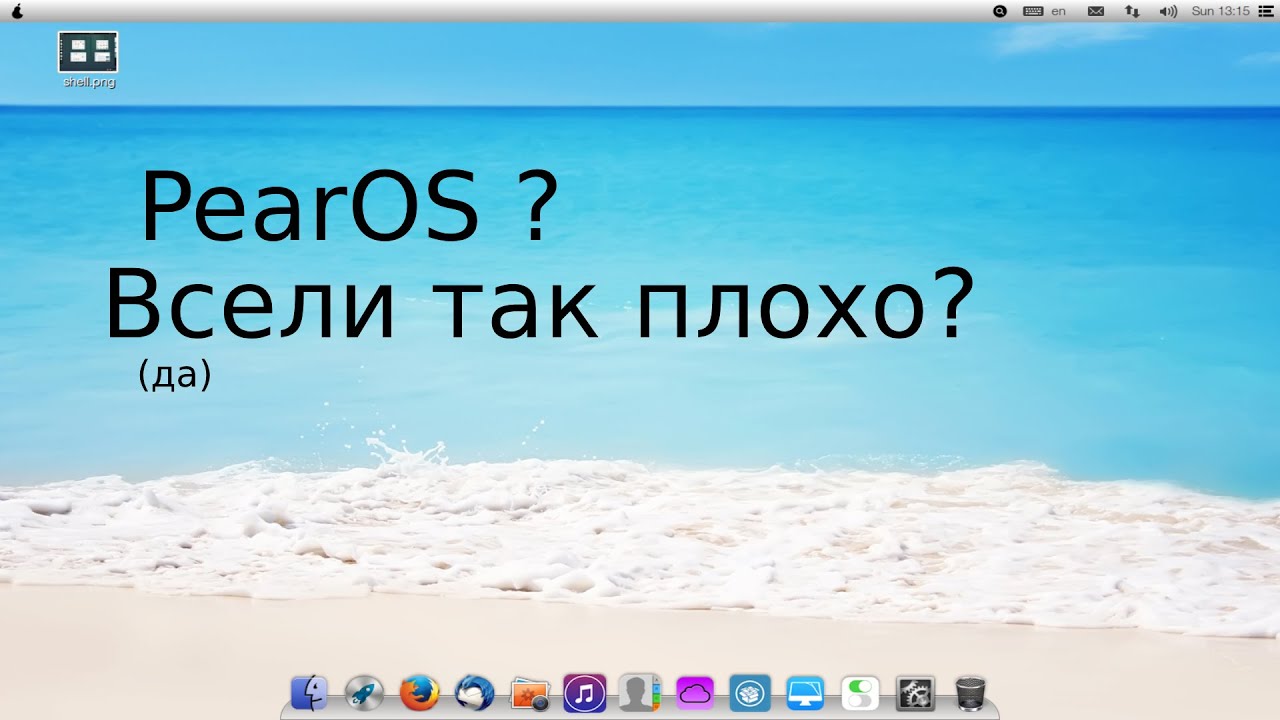Click the pear logo menu
The height and width of the screenshot is (720, 1280).
point(17,11)
